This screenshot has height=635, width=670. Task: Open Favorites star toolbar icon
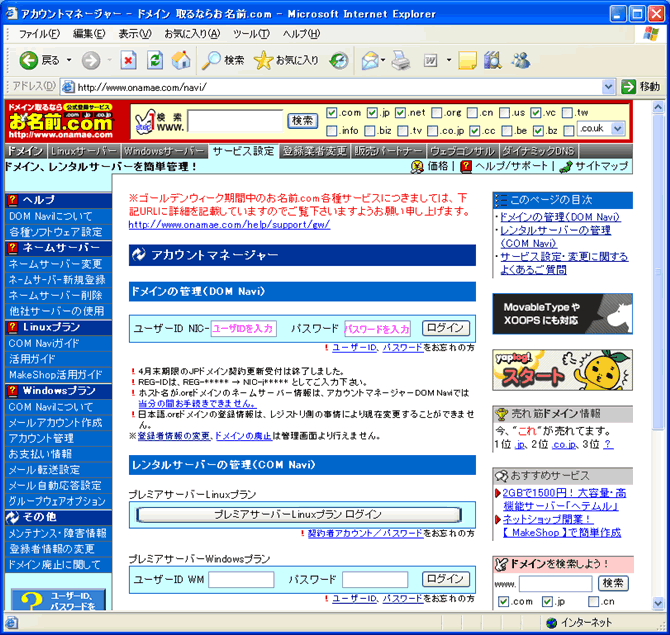(263, 60)
